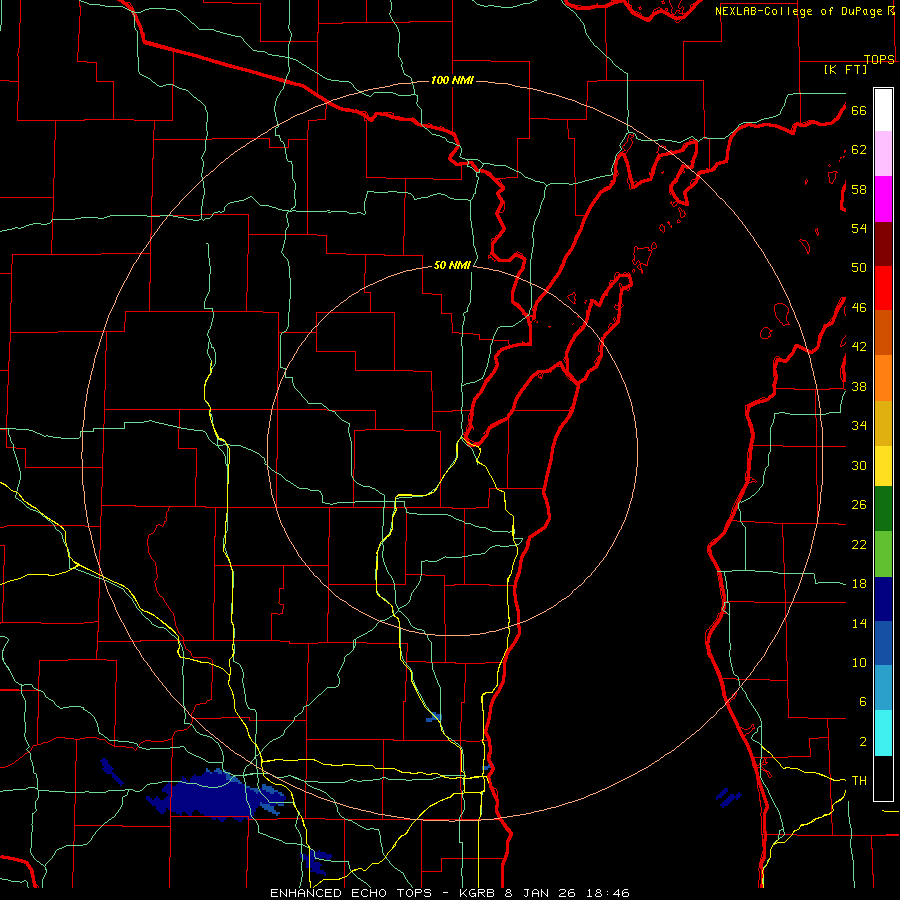Screen dimensions: 900x900
Task: Click the gold legend swatch
Action: click(x=883, y=423)
